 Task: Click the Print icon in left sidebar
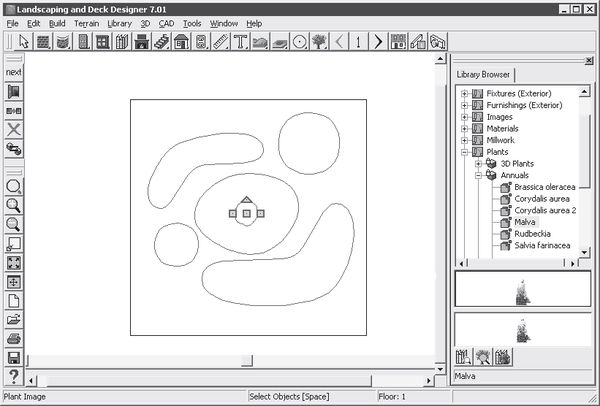pyautogui.click(x=14, y=339)
